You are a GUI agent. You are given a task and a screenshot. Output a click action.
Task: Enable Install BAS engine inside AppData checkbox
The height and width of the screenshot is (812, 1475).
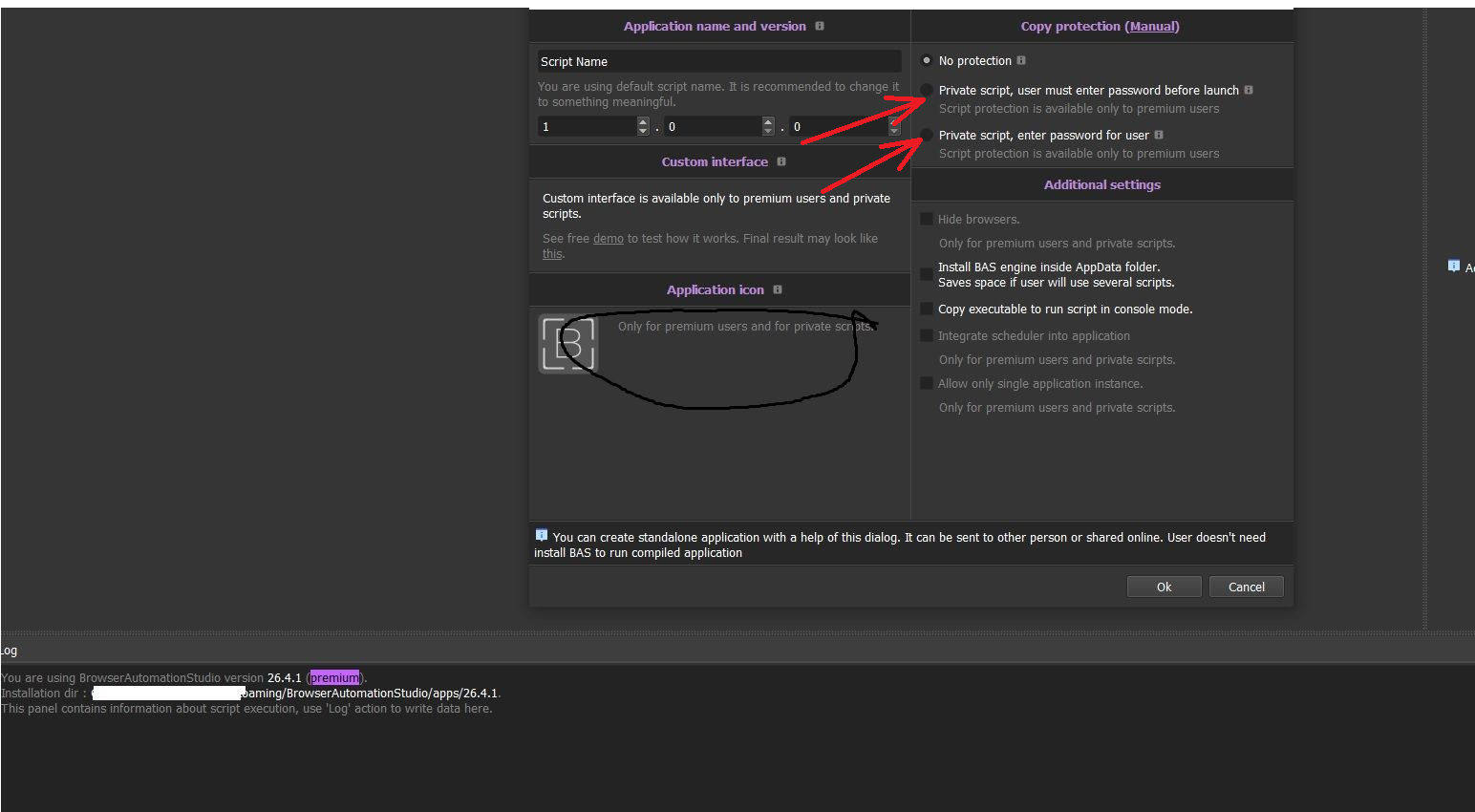[926, 274]
